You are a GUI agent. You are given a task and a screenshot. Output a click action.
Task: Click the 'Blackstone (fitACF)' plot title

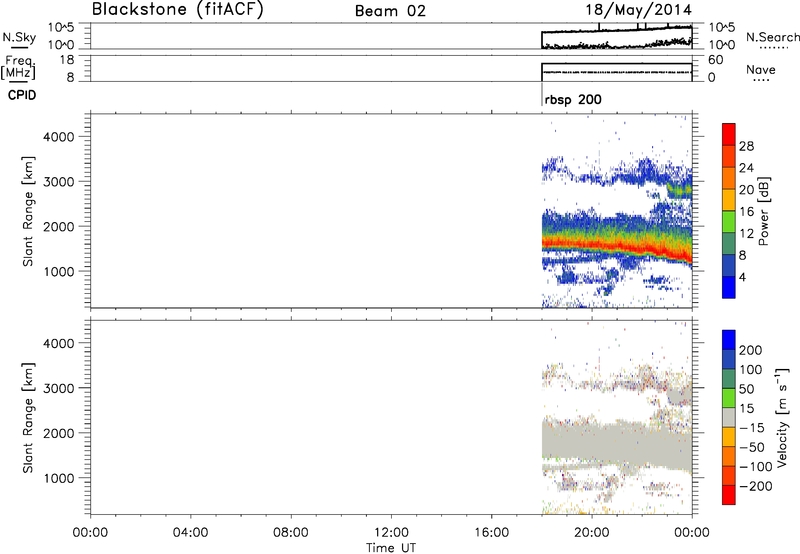[178, 9]
